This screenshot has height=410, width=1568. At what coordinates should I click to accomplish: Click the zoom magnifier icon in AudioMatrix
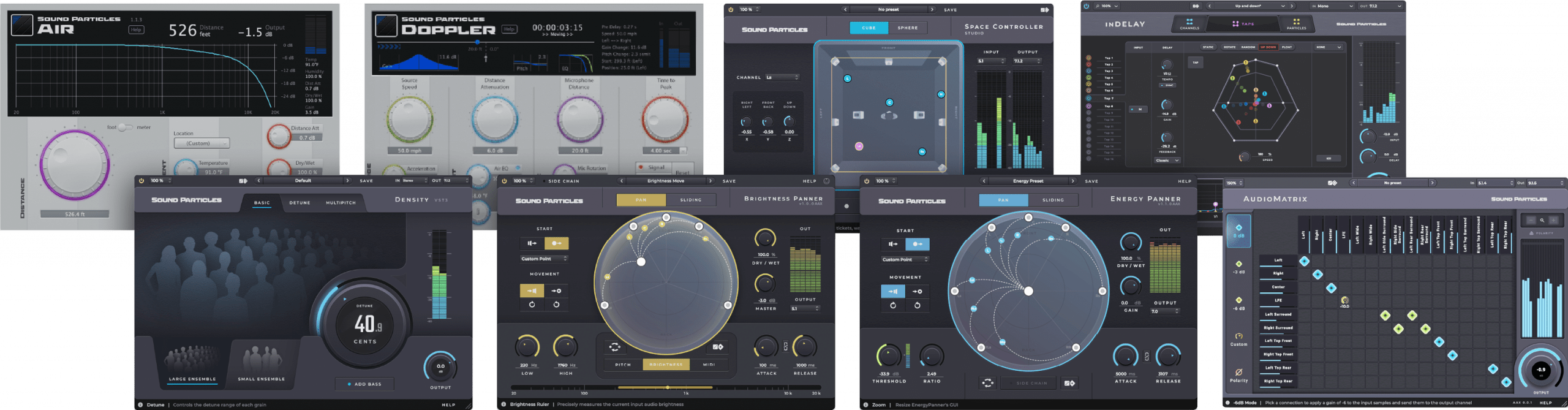pos(1542,220)
